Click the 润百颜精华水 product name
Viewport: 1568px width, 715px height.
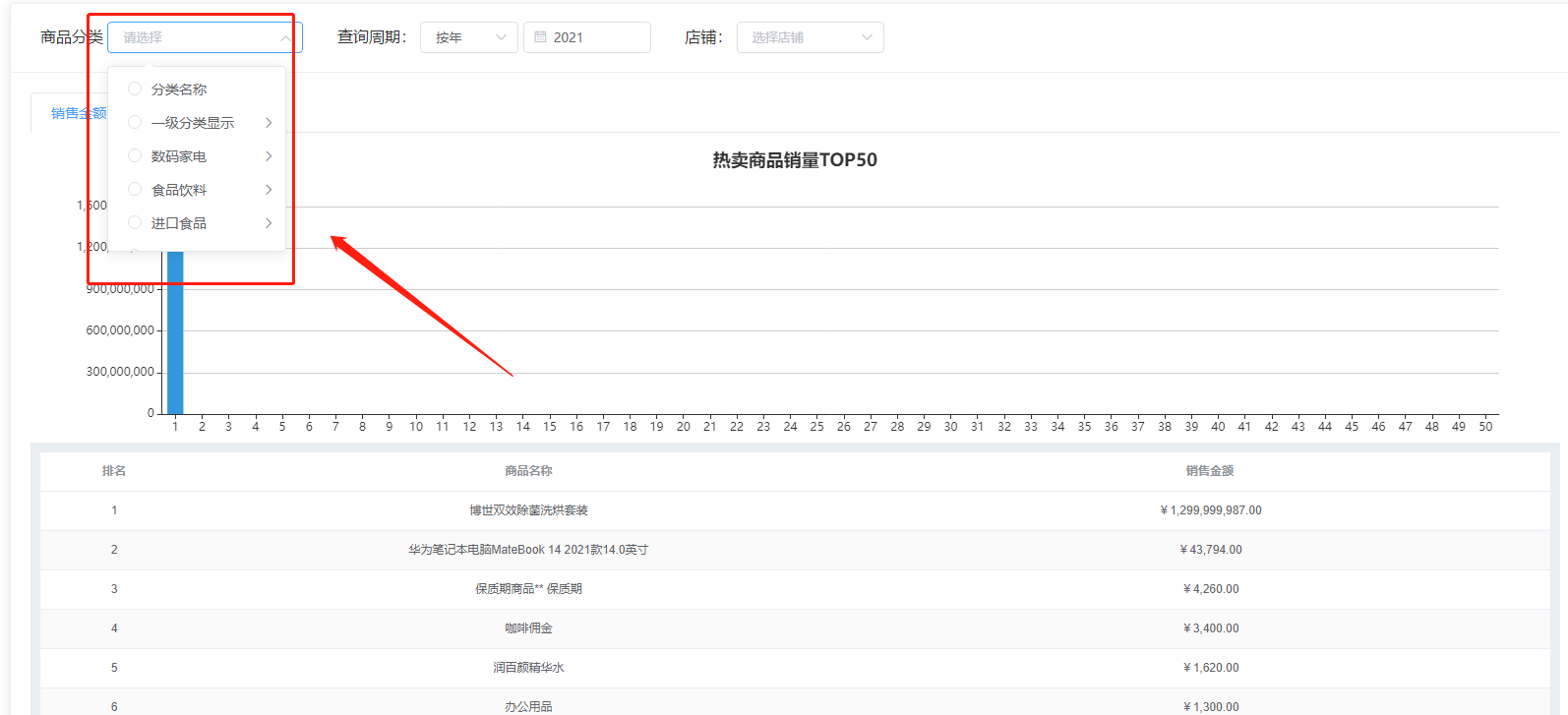528,668
